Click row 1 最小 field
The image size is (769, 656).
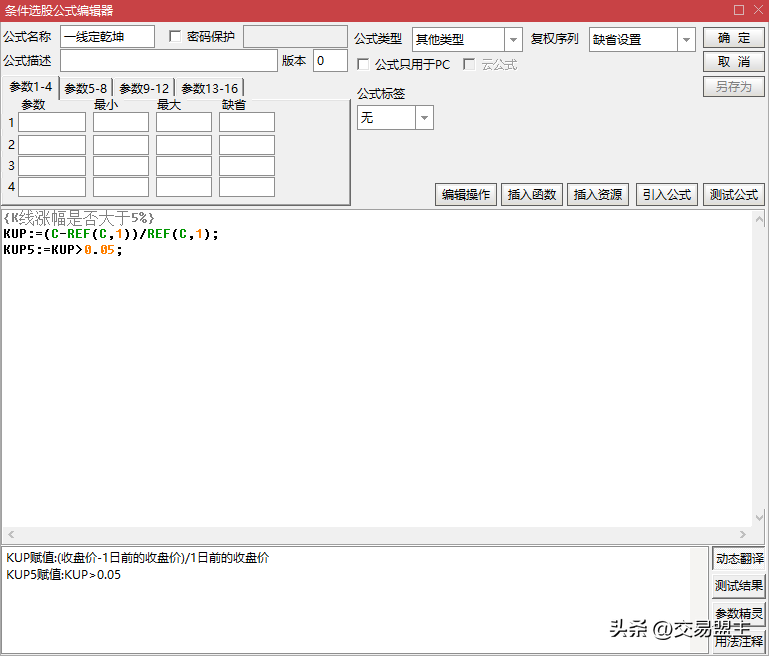121,122
